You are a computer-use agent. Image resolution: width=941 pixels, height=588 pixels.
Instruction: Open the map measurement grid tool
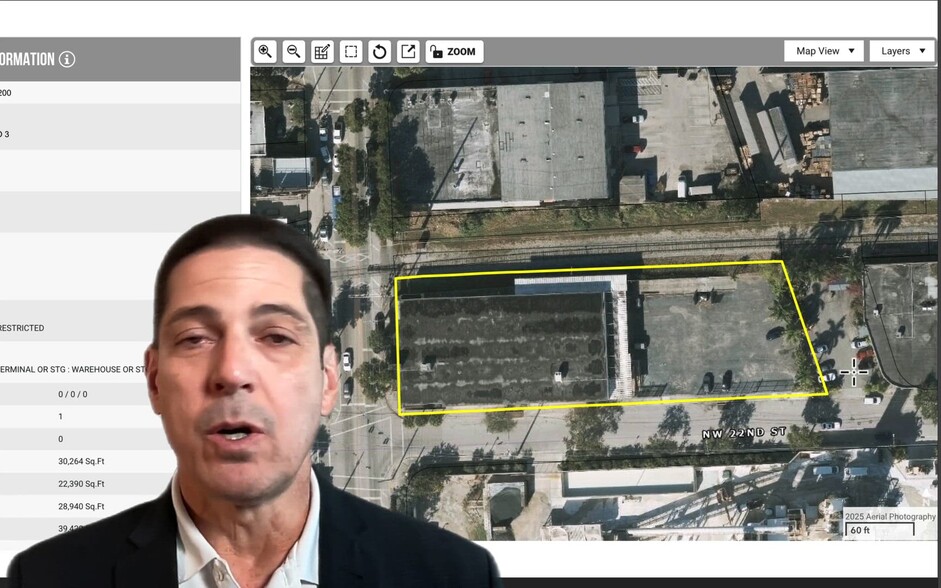point(322,51)
